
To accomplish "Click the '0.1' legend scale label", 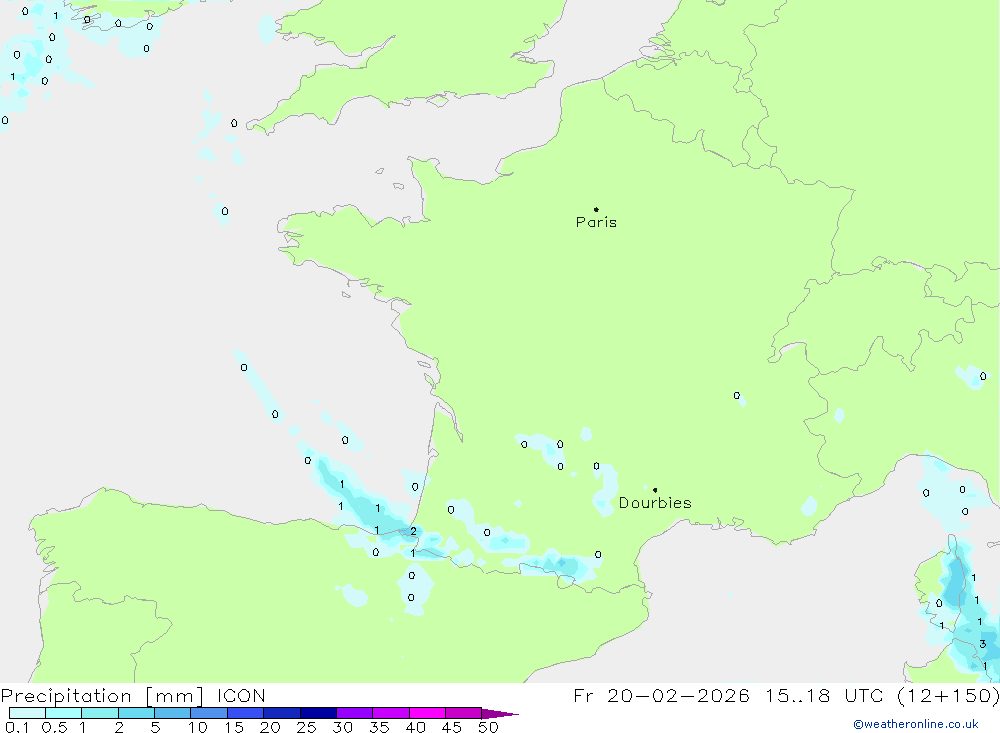I will [17, 727].
